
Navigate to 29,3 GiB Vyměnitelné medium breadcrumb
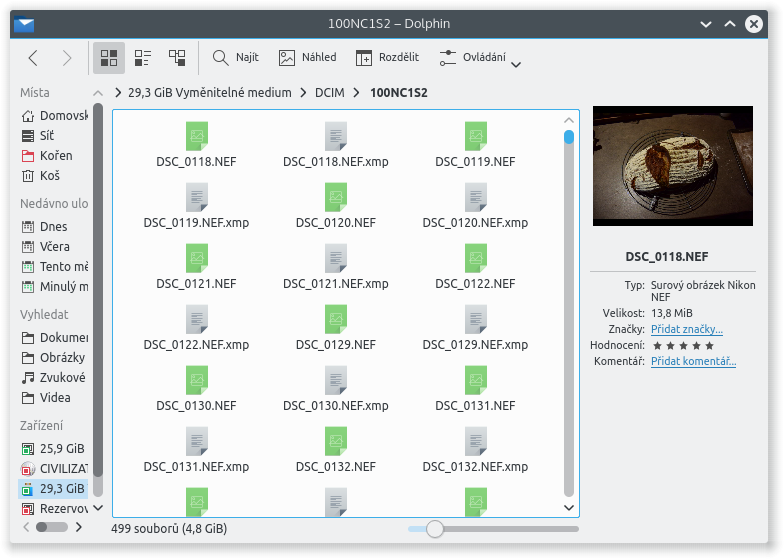[210, 92]
